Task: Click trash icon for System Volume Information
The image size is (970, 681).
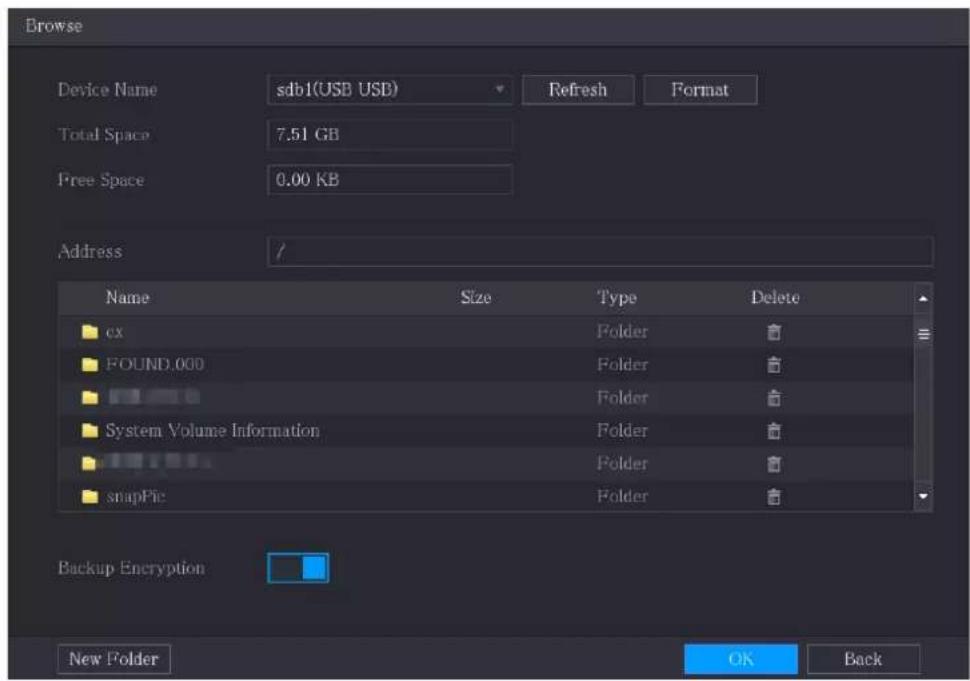Action: (x=774, y=430)
